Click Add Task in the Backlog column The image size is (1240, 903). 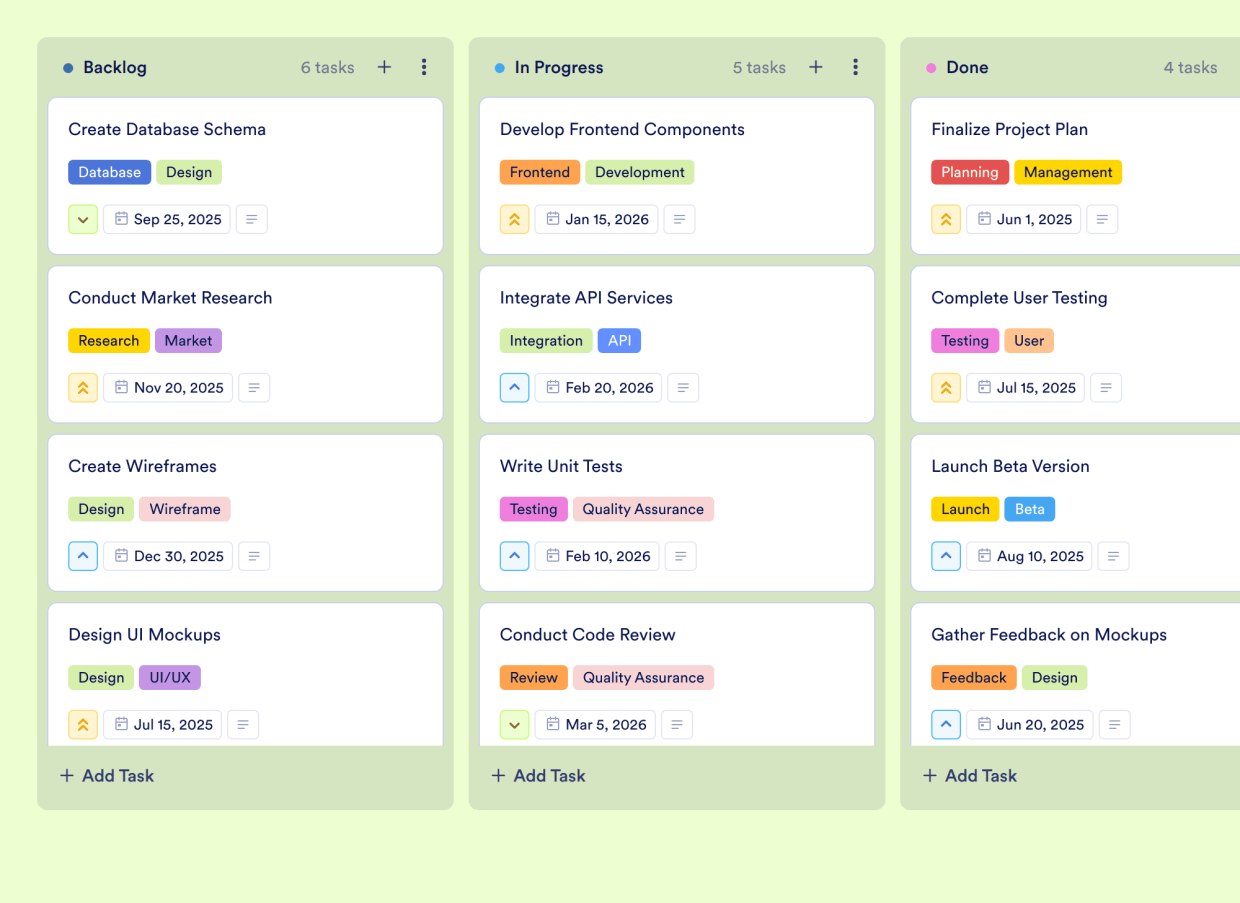point(106,775)
